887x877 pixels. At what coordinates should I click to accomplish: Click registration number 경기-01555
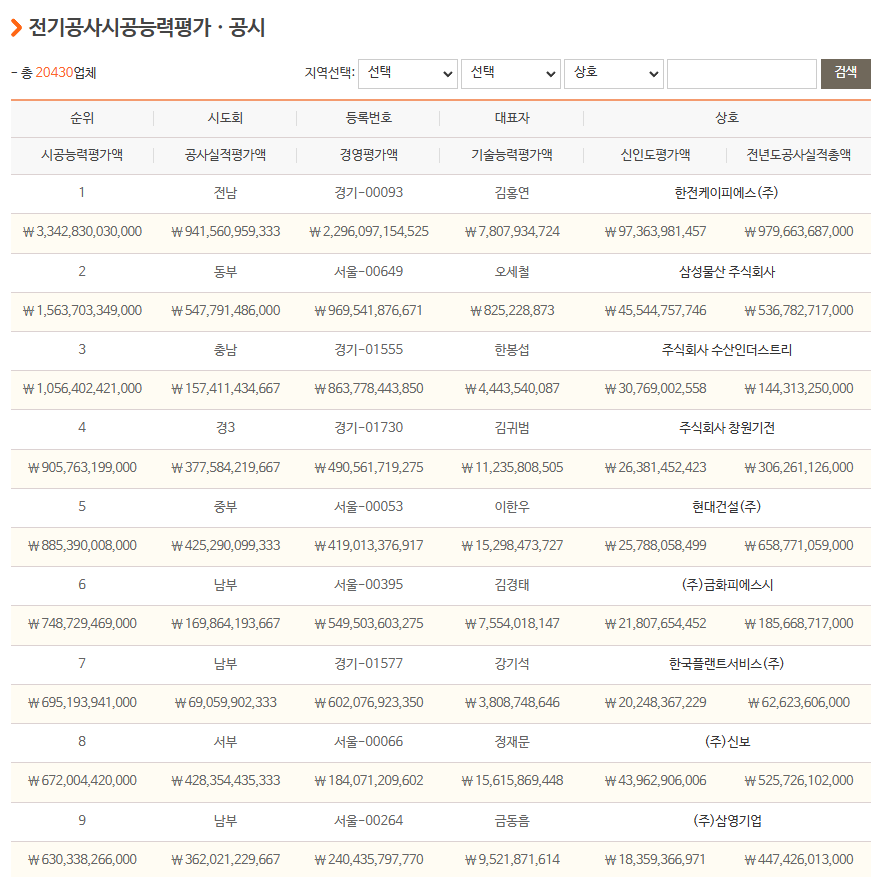[368, 350]
